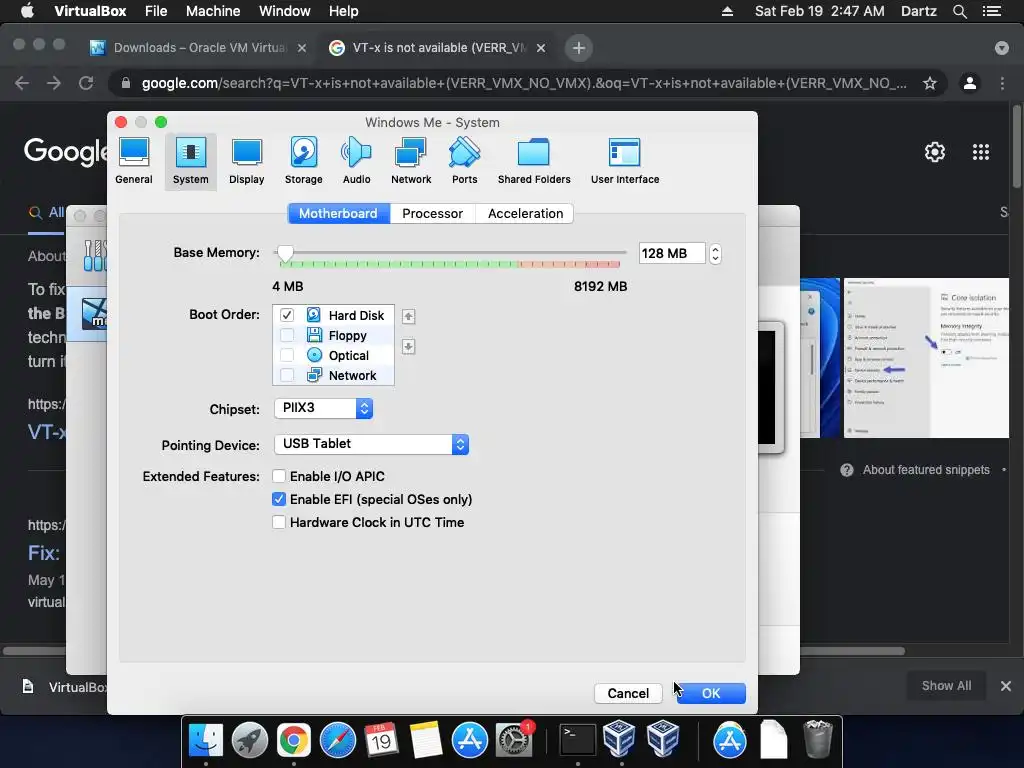Open the General settings section
The height and width of the screenshot is (768, 1024).
pyautogui.click(x=134, y=161)
